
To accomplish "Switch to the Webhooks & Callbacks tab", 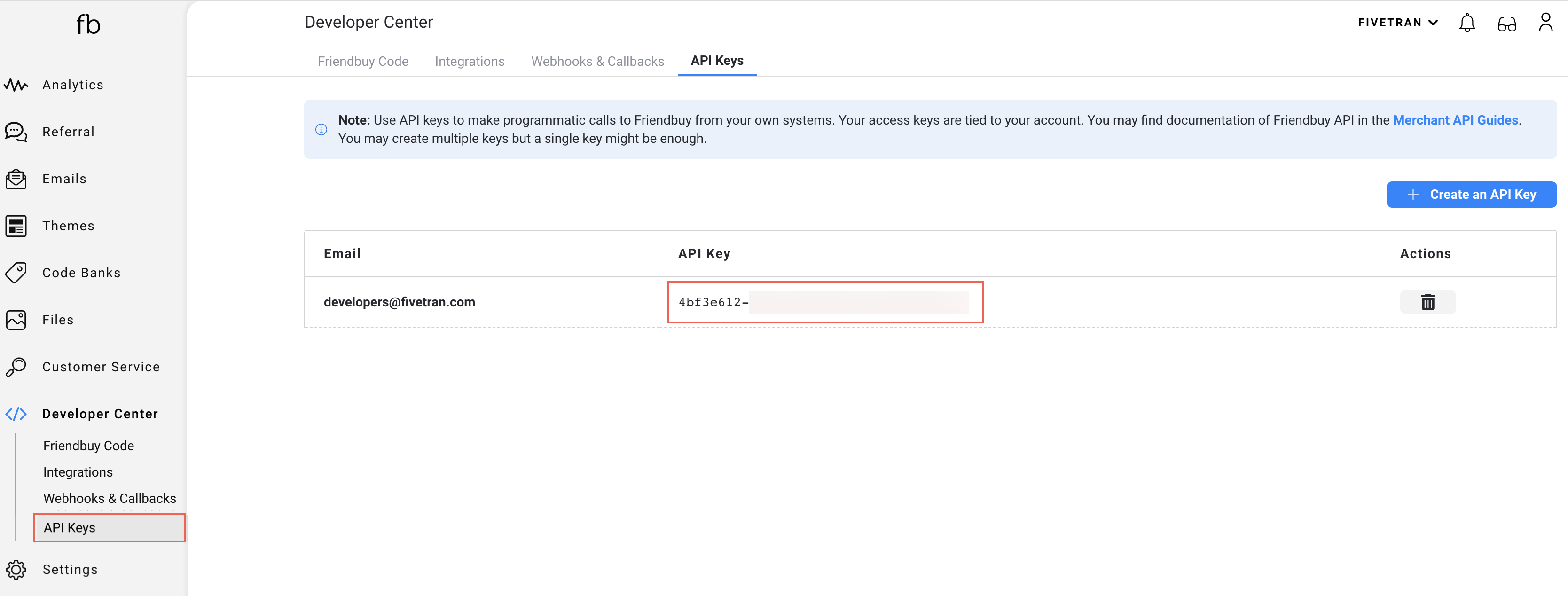I will click(x=597, y=62).
